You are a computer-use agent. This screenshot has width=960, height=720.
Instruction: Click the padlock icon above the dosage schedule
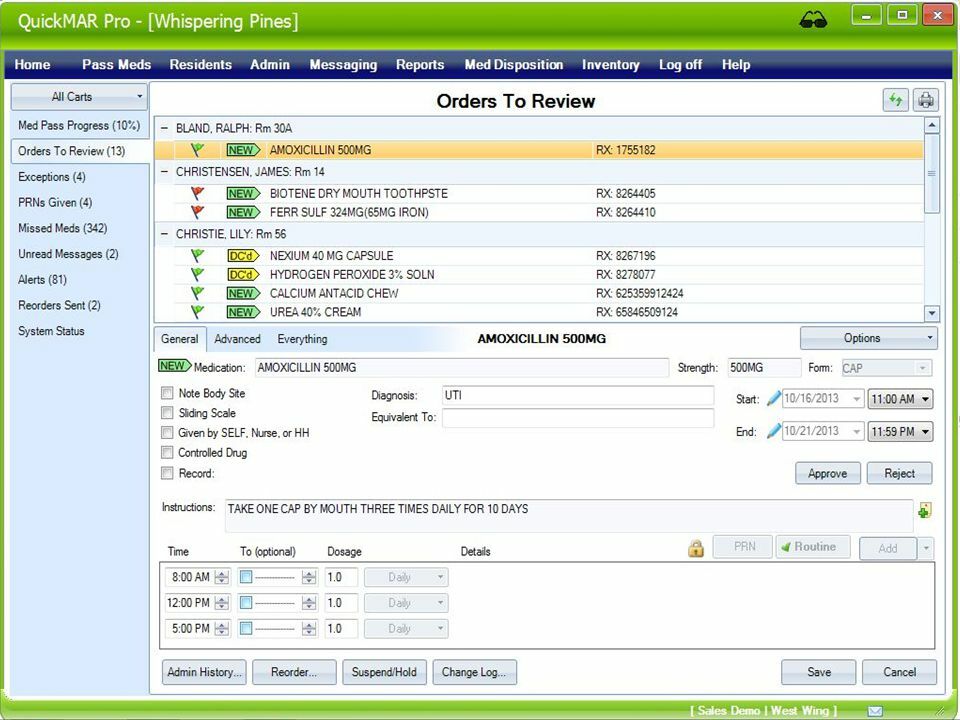(x=697, y=548)
